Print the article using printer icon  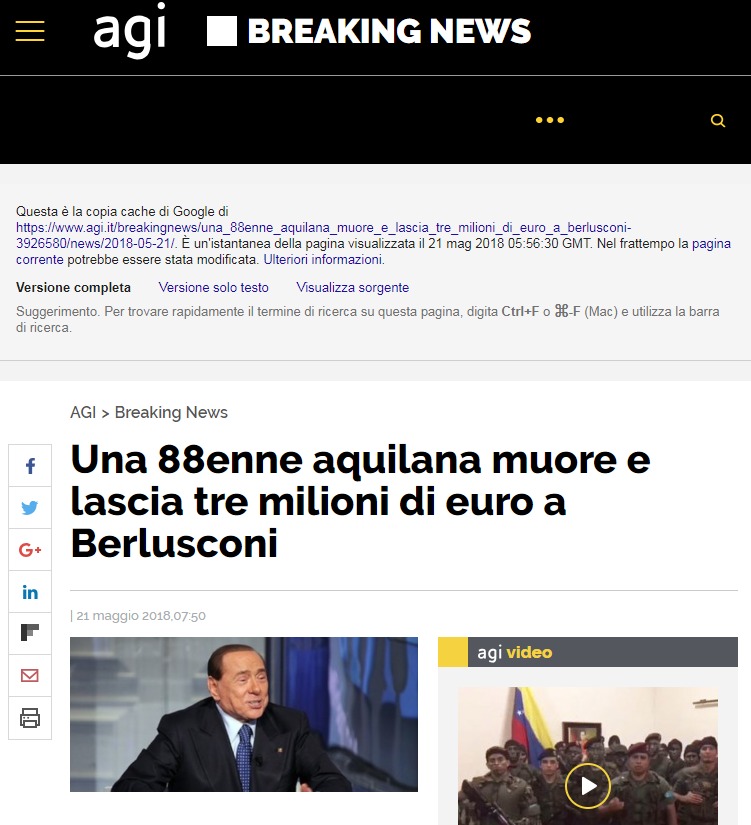point(30,718)
